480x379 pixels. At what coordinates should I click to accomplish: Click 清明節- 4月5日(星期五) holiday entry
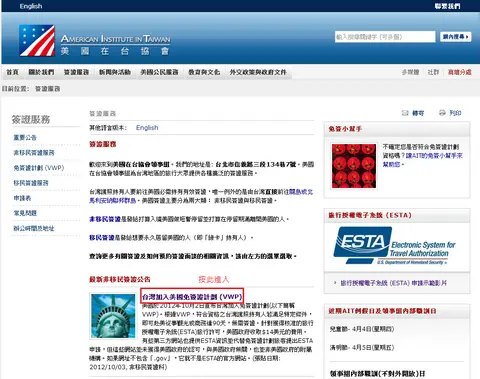point(362,347)
